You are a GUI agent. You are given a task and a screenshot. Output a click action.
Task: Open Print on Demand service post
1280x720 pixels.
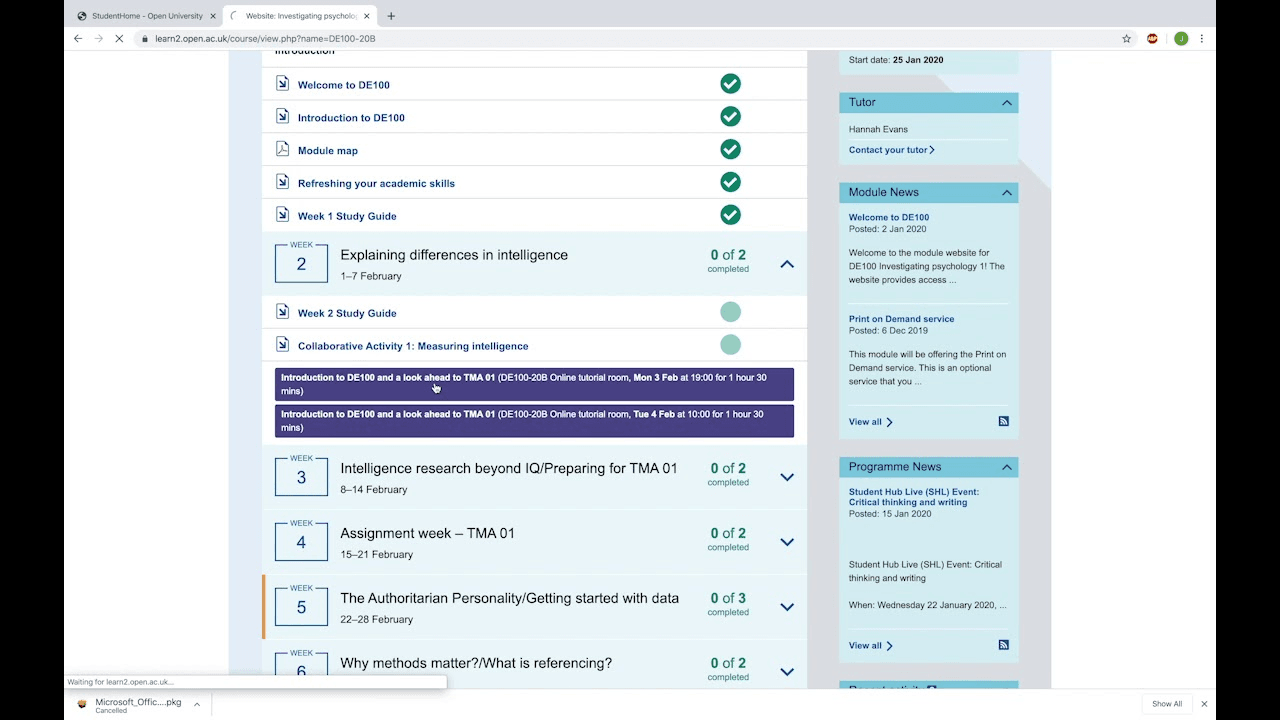[901, 319]
